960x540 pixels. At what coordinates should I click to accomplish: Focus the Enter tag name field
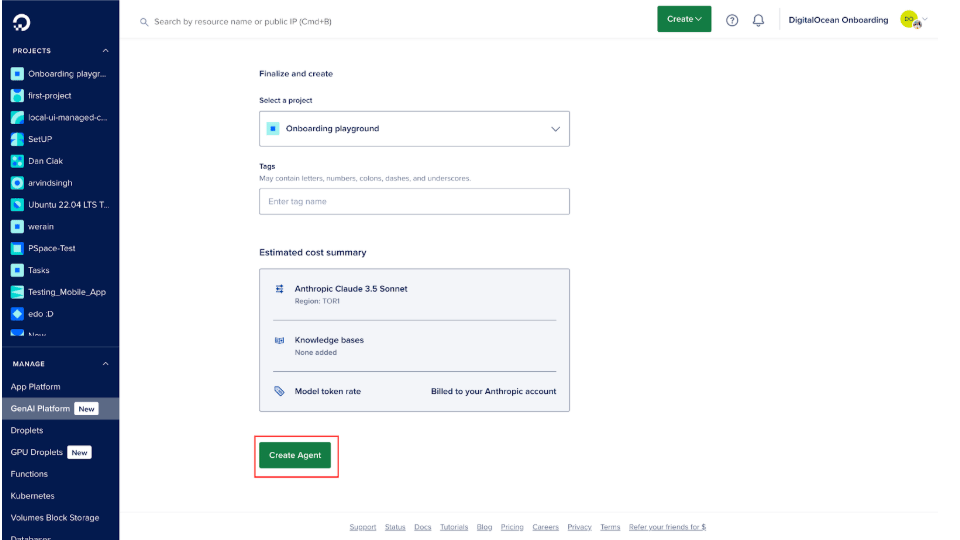point(414,201)
